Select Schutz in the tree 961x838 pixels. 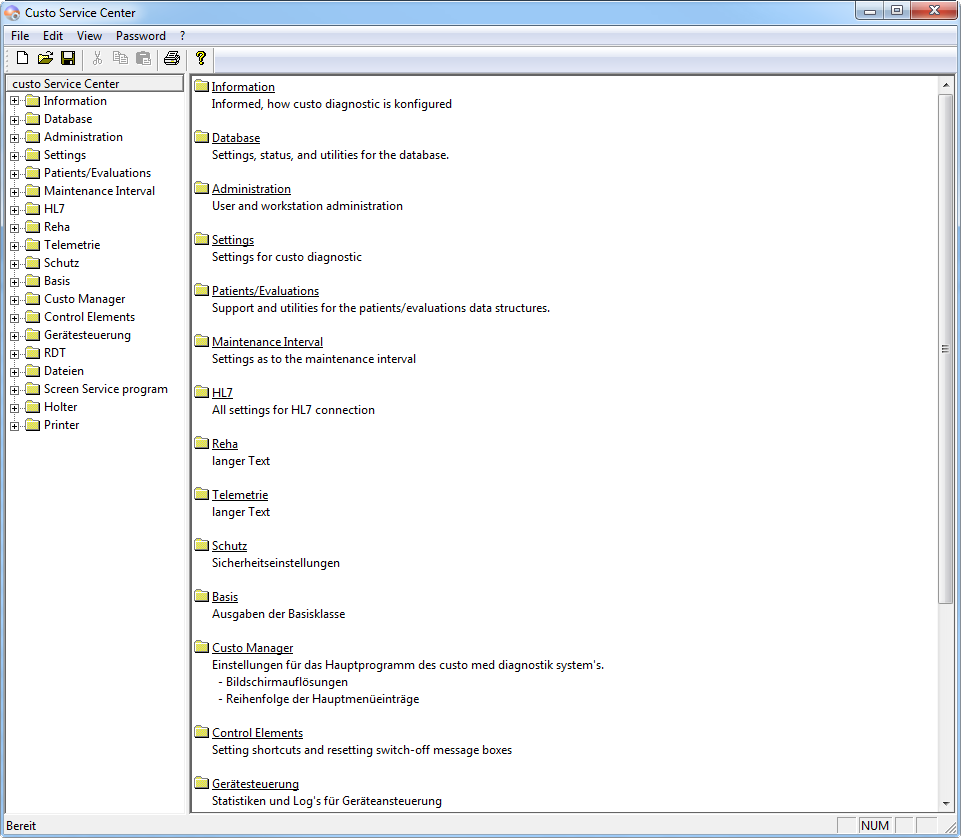(61, 263)
